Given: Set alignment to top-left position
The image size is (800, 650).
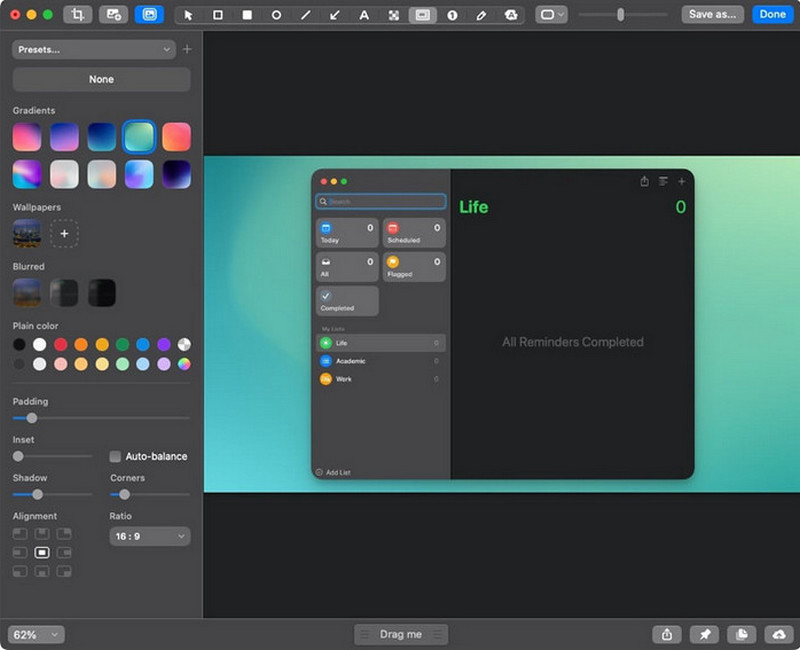Looking at the screenshot, I should (x=20, y=534).
